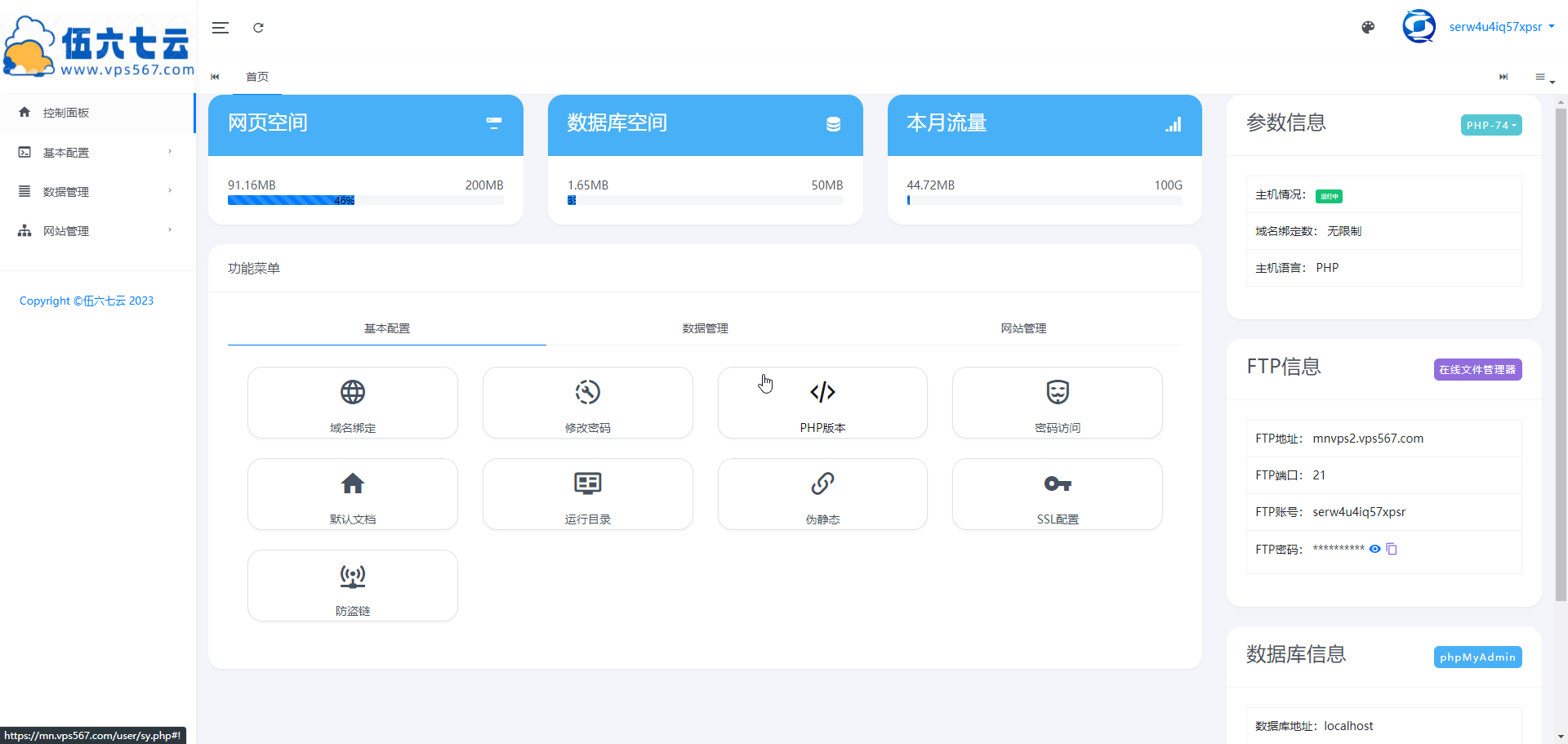Open the theme palette color picker
The width and height of the screenshot is (1568, 744).
point(1368,28)
